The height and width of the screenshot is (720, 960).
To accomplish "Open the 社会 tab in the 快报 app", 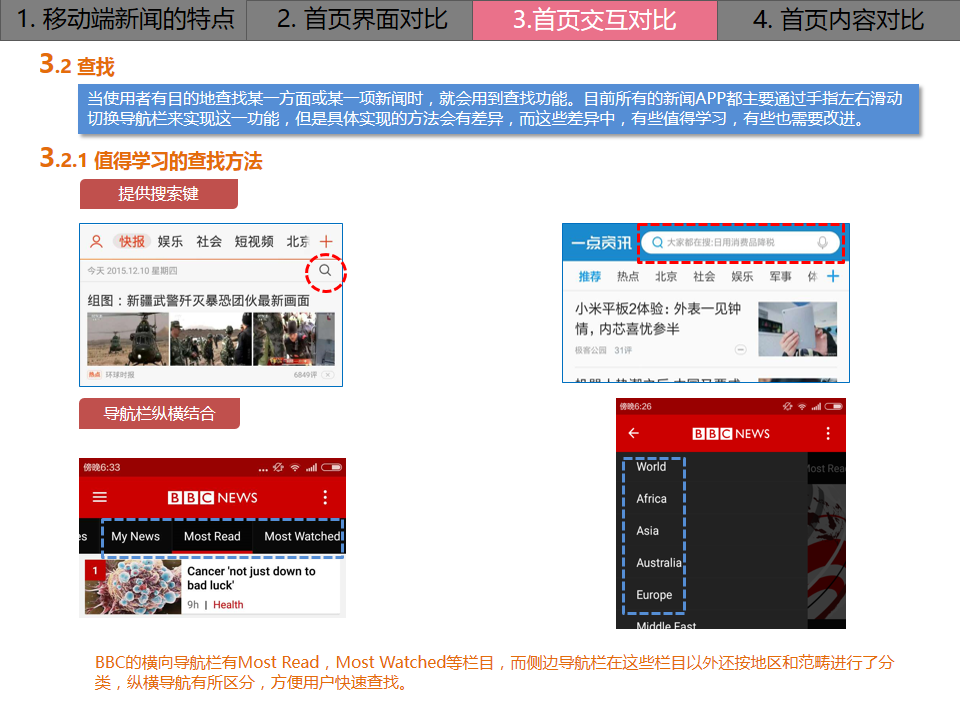I will coord(209,241).
